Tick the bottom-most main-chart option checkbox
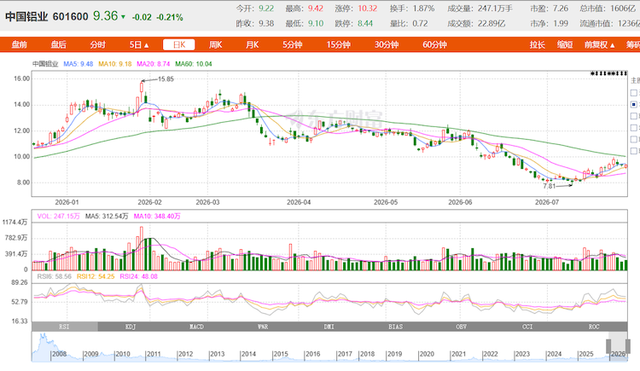The image size is (640, 371). (x=633, y=151)
